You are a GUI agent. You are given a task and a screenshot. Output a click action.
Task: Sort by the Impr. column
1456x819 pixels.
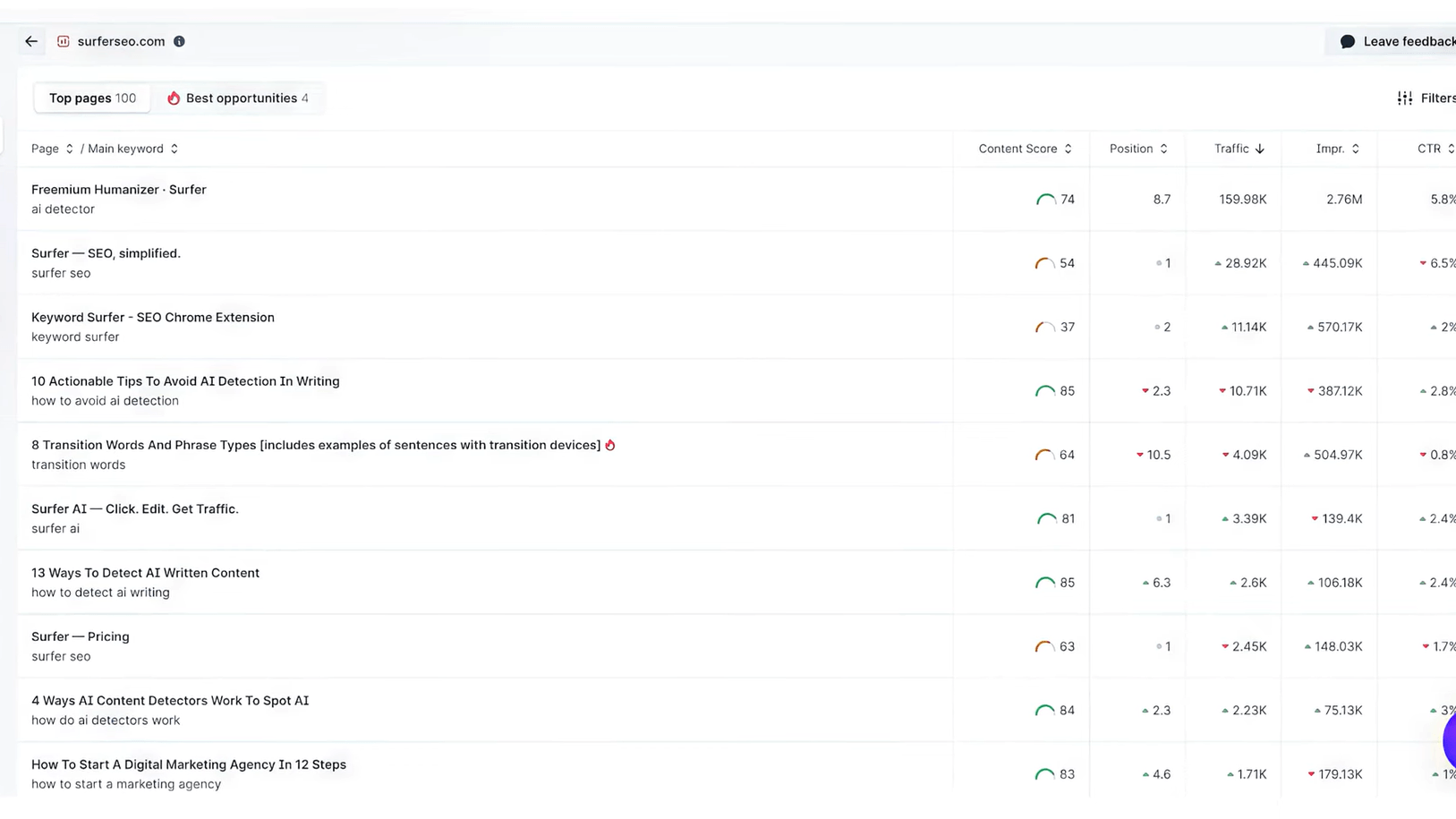[x=1338, y=149]
